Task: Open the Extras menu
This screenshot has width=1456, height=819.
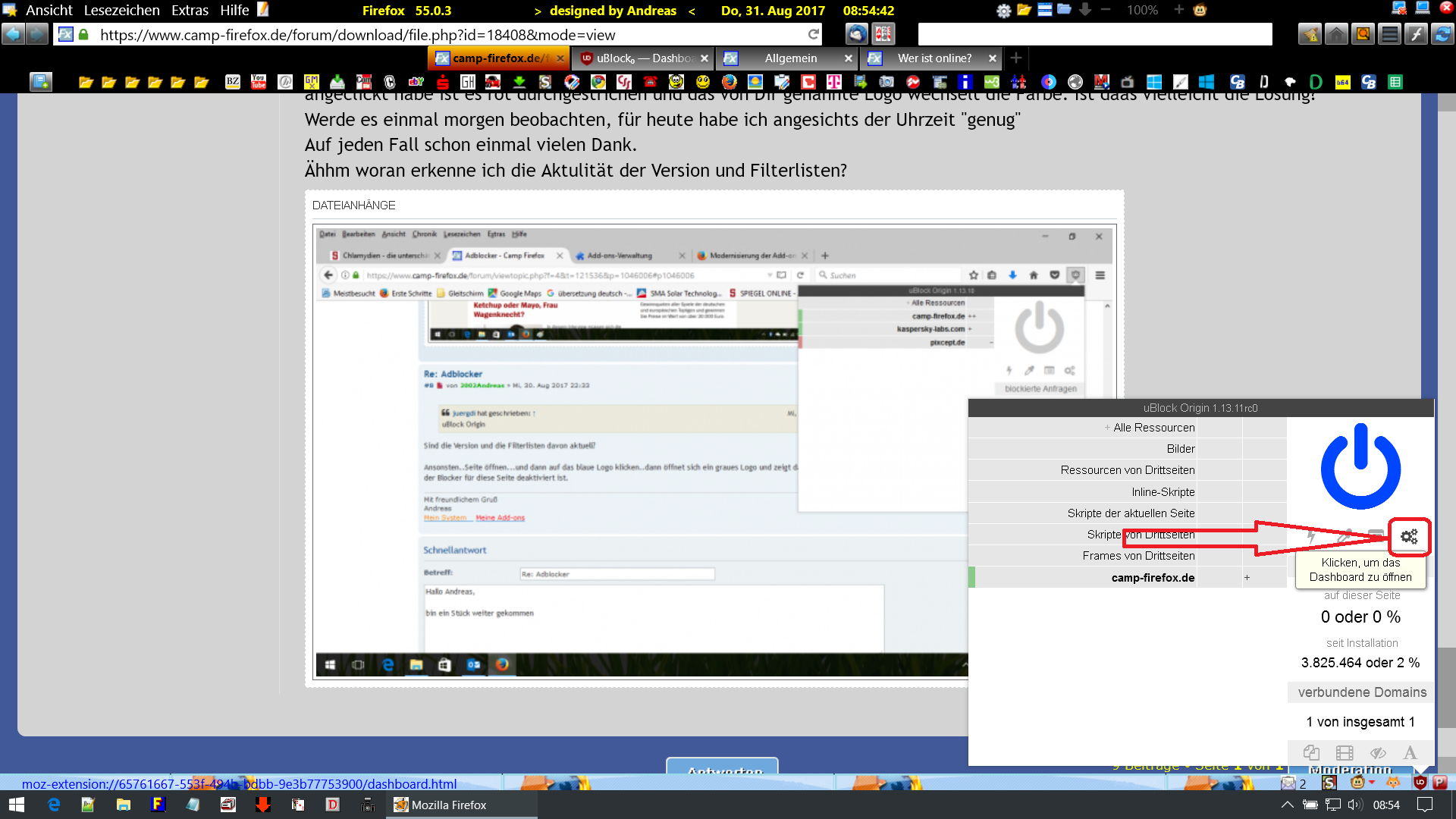Action: pos(190,11)
